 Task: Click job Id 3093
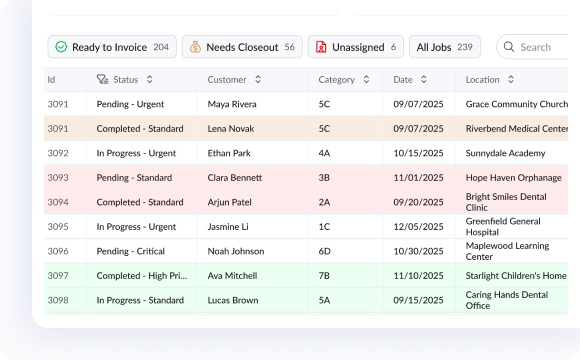[58, 177]
